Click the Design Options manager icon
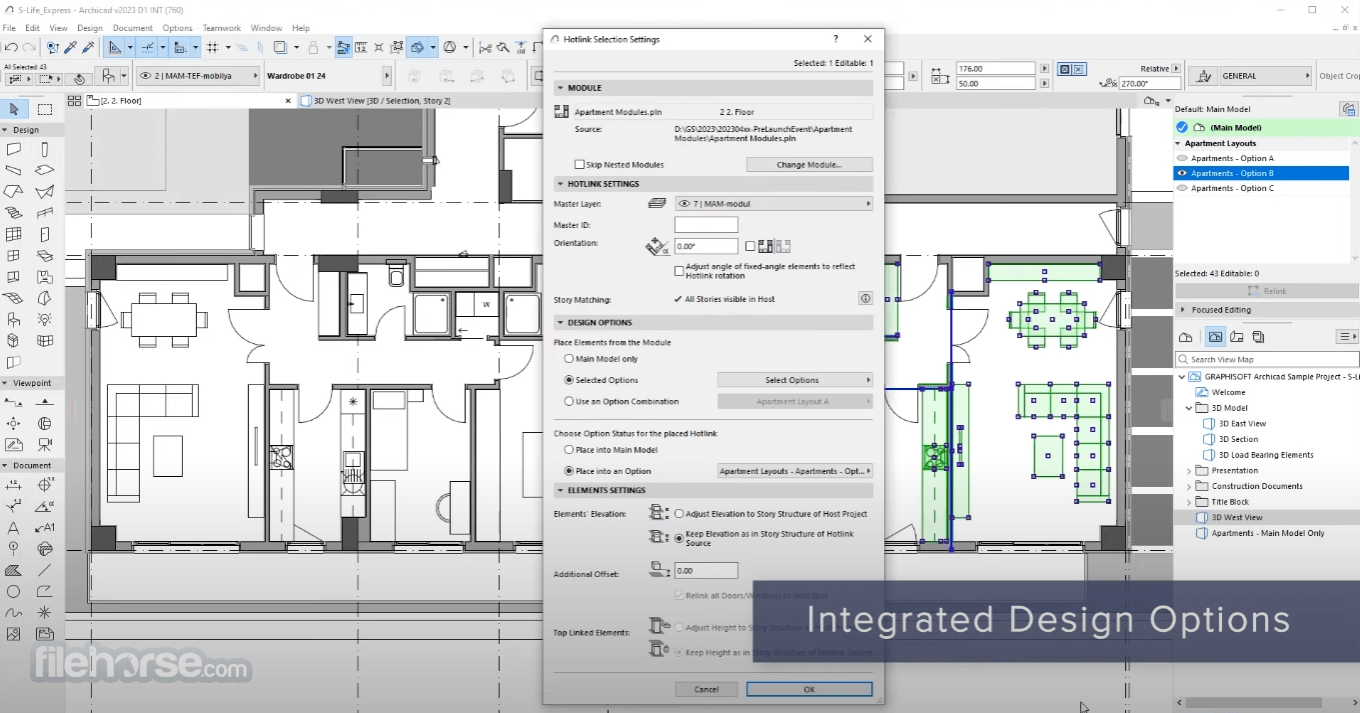1360x713 pixels. click(1349, 109)
